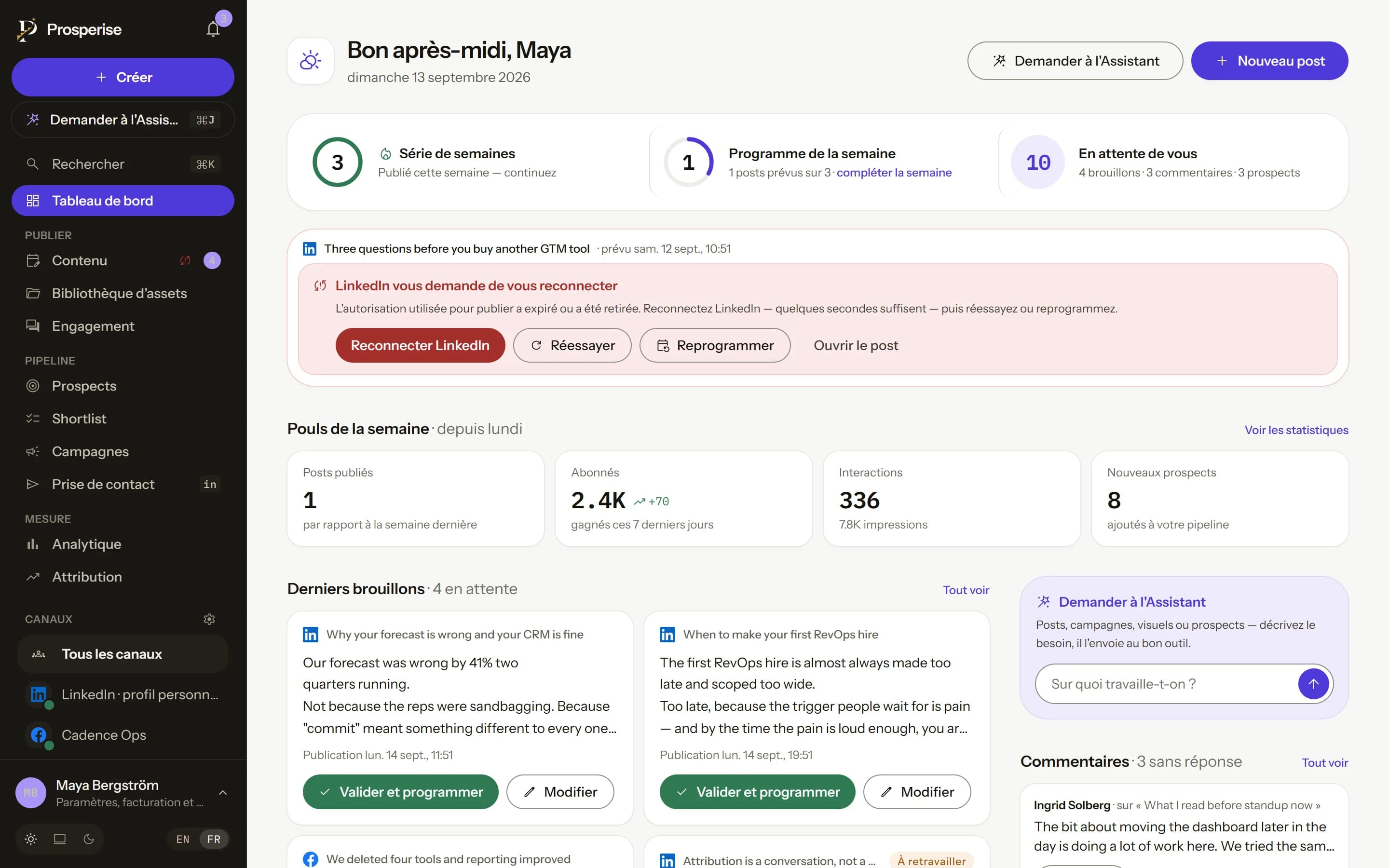Open Engagement section
The image size is (1389, 868).
point(123,326)
